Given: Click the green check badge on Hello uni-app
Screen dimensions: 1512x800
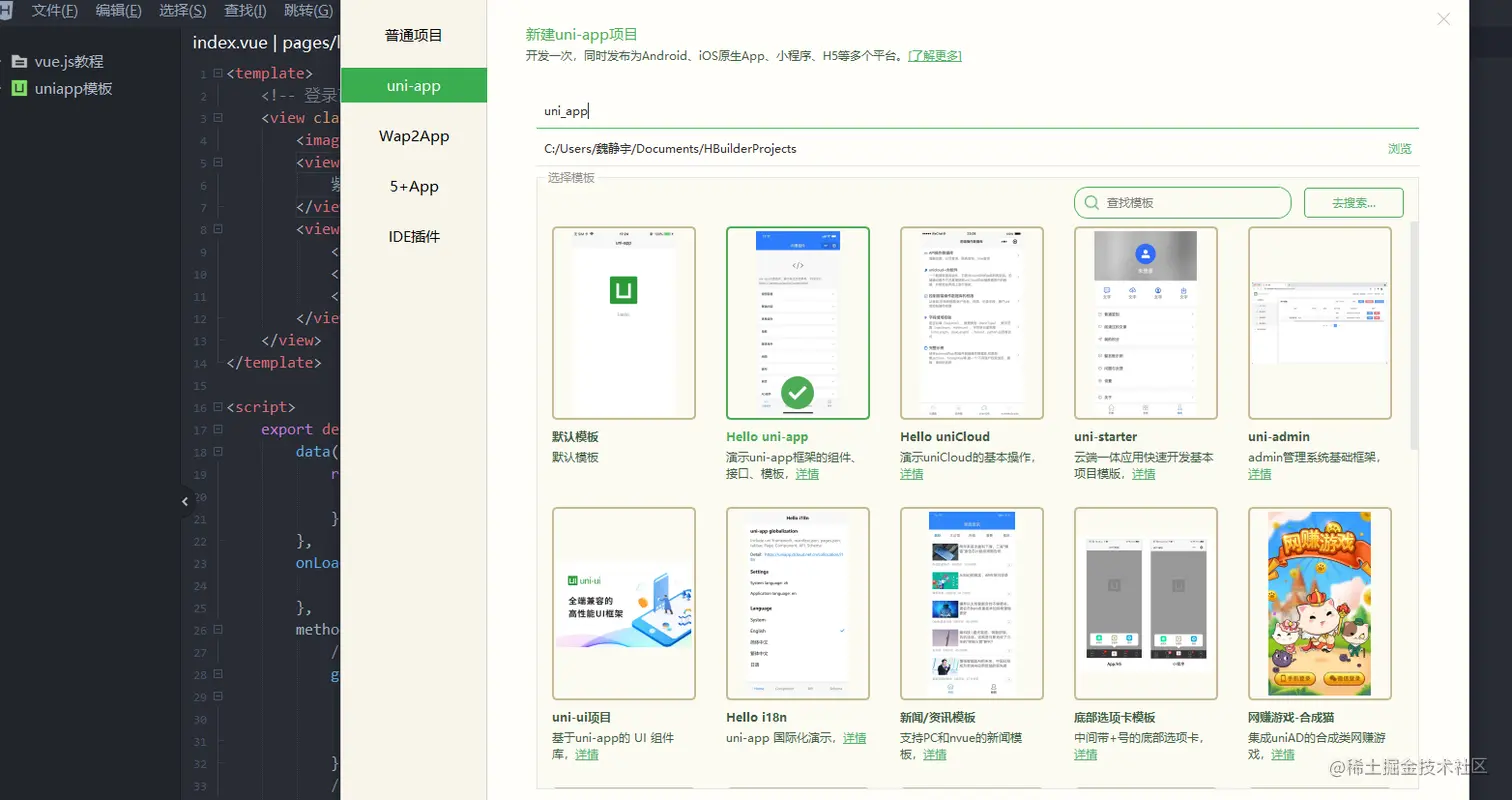Looking at the screenshot, I should tap(796, 394).
